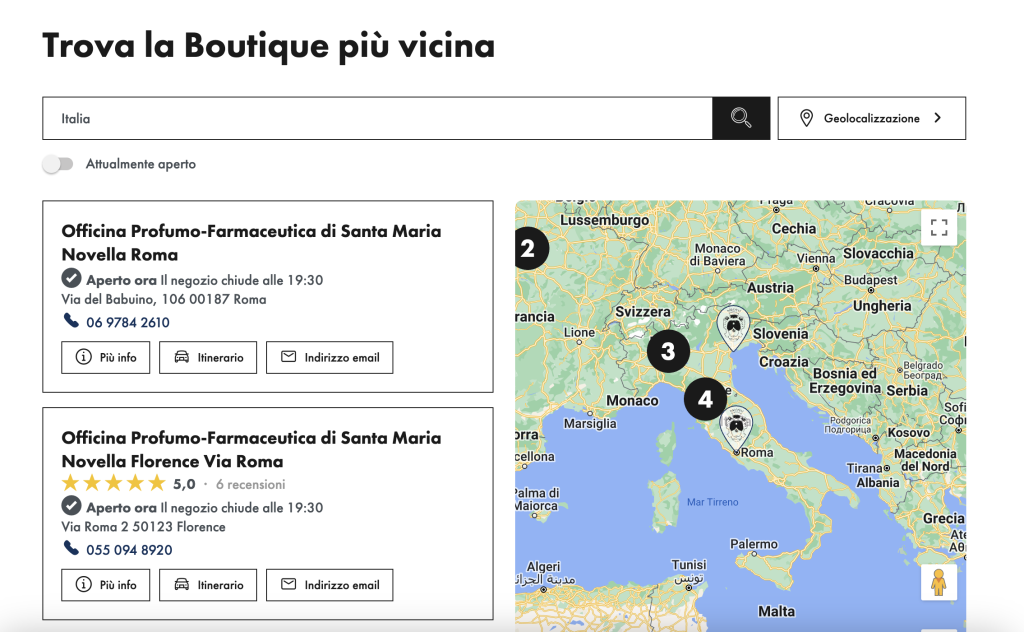This screenshot has width=1024, height=632.
Task: Click the five-star rating of Florence boutique
Action: point(114,484)
